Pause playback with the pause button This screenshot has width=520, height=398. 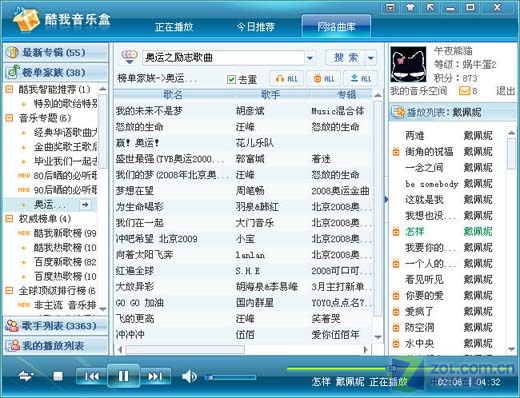pos(123,376)
